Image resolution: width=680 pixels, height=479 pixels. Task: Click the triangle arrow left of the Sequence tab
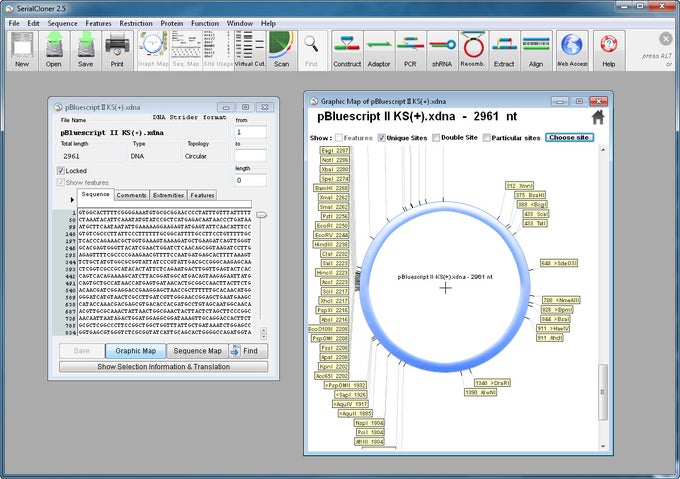[x=72, y=200]
